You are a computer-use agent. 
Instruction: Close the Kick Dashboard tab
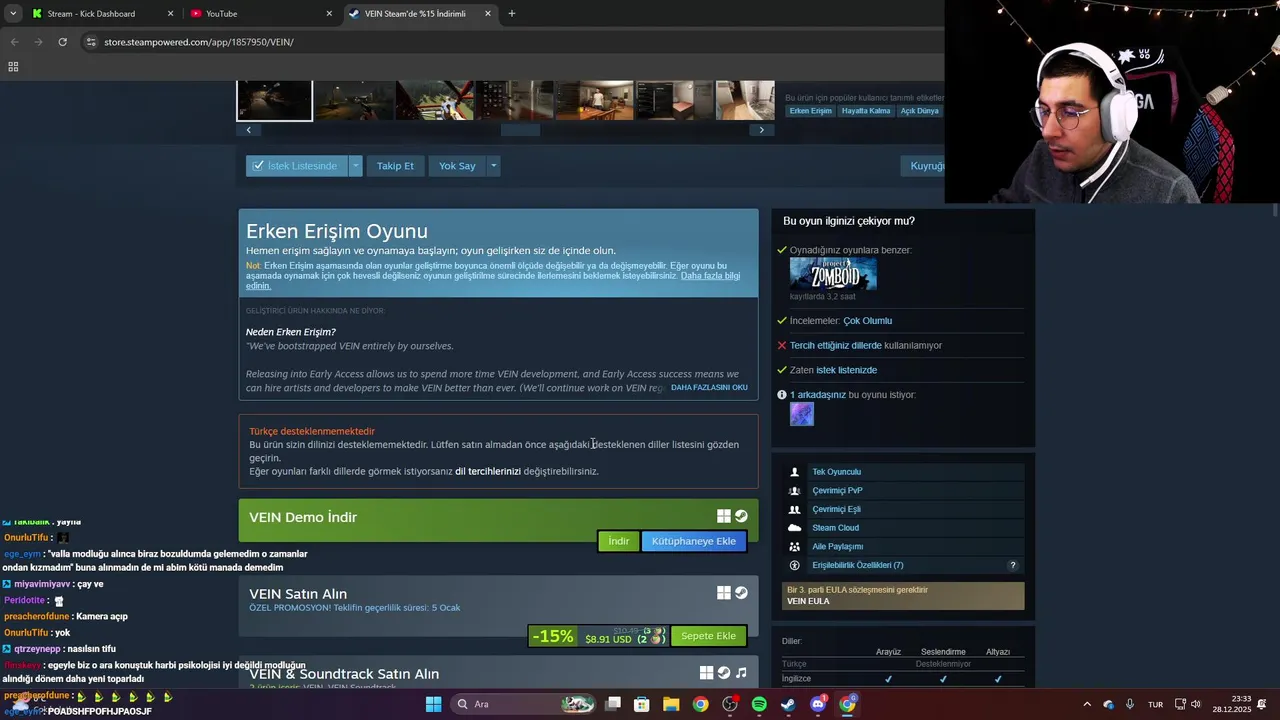pyautogui.click(x=170, y=14)
